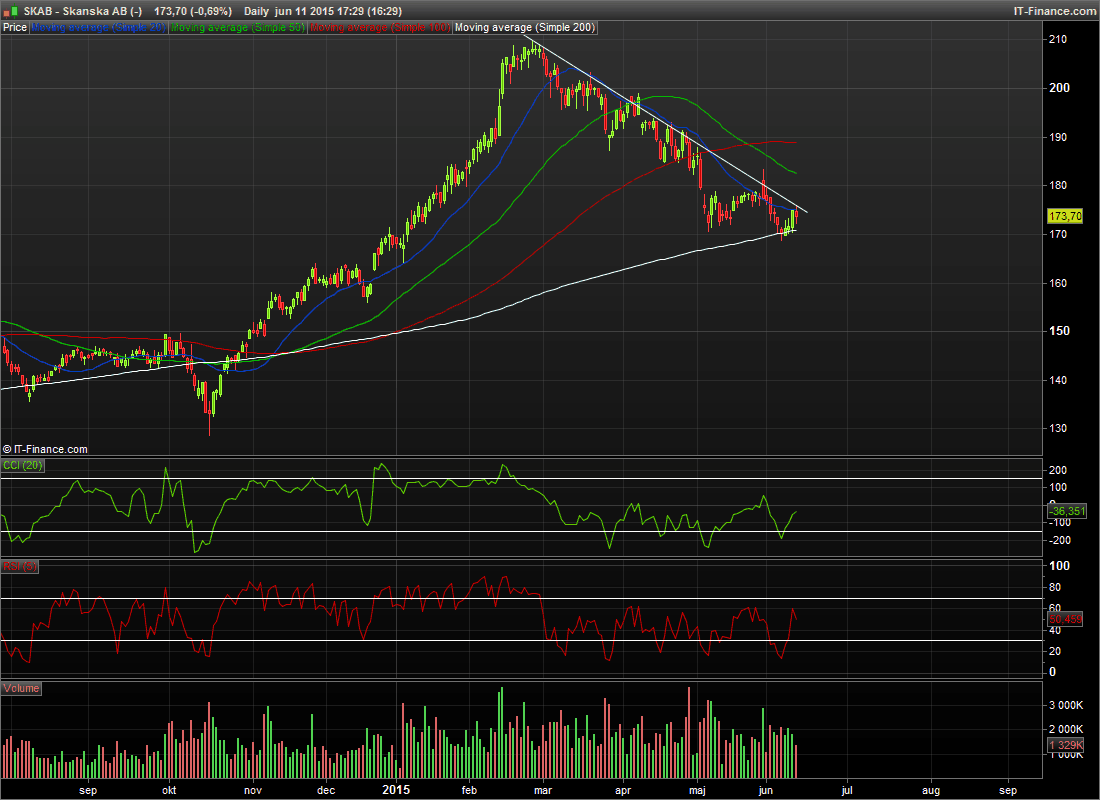Select the Moving average (Simple 200) label
The height and width of the screenshot is (800, 1100).
pos(525,28)
